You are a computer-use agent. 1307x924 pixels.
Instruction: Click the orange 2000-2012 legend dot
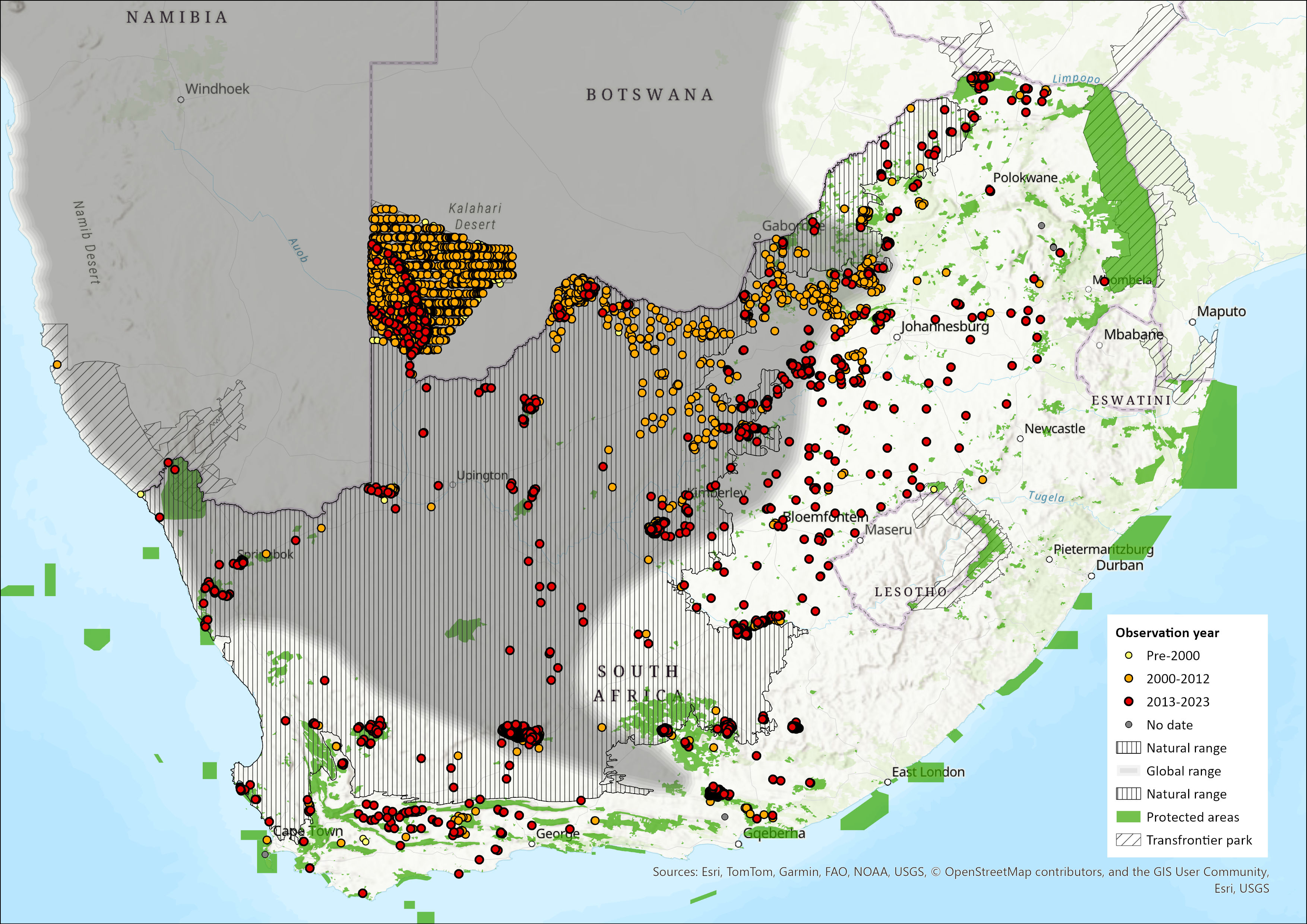[x=1128, y=678]
